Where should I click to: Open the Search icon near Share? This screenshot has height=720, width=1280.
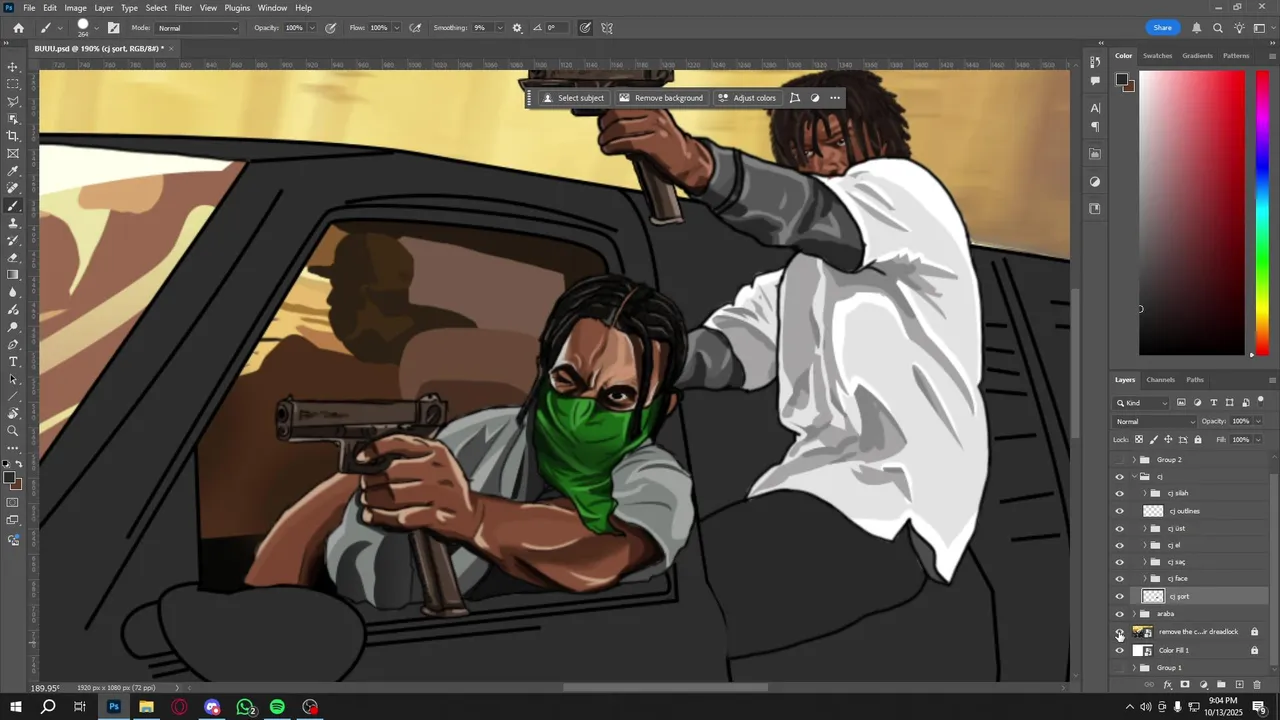coord(1218,28)
